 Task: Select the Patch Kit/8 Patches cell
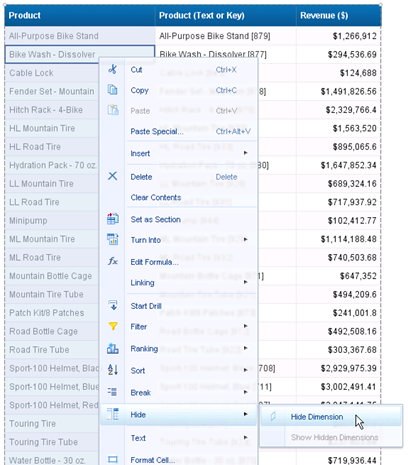coord(52,313)
